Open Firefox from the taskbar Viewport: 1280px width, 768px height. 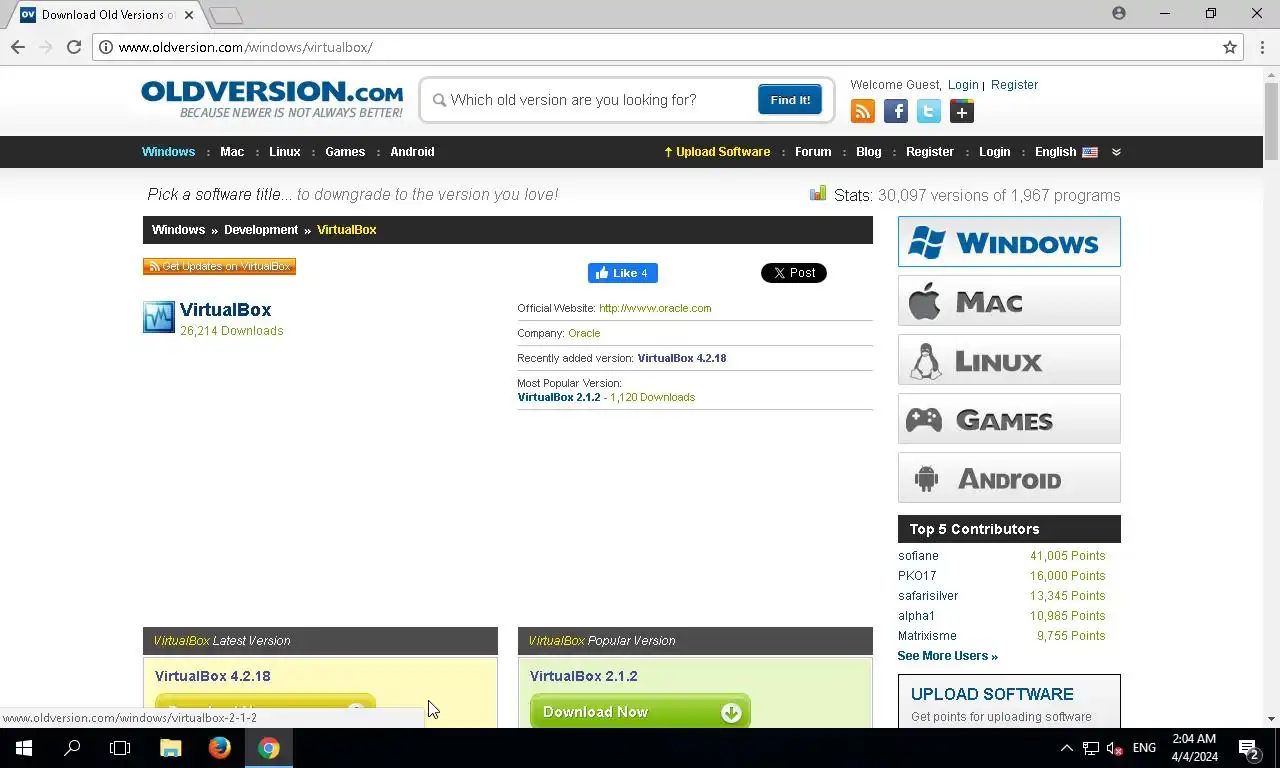point(220,748)
